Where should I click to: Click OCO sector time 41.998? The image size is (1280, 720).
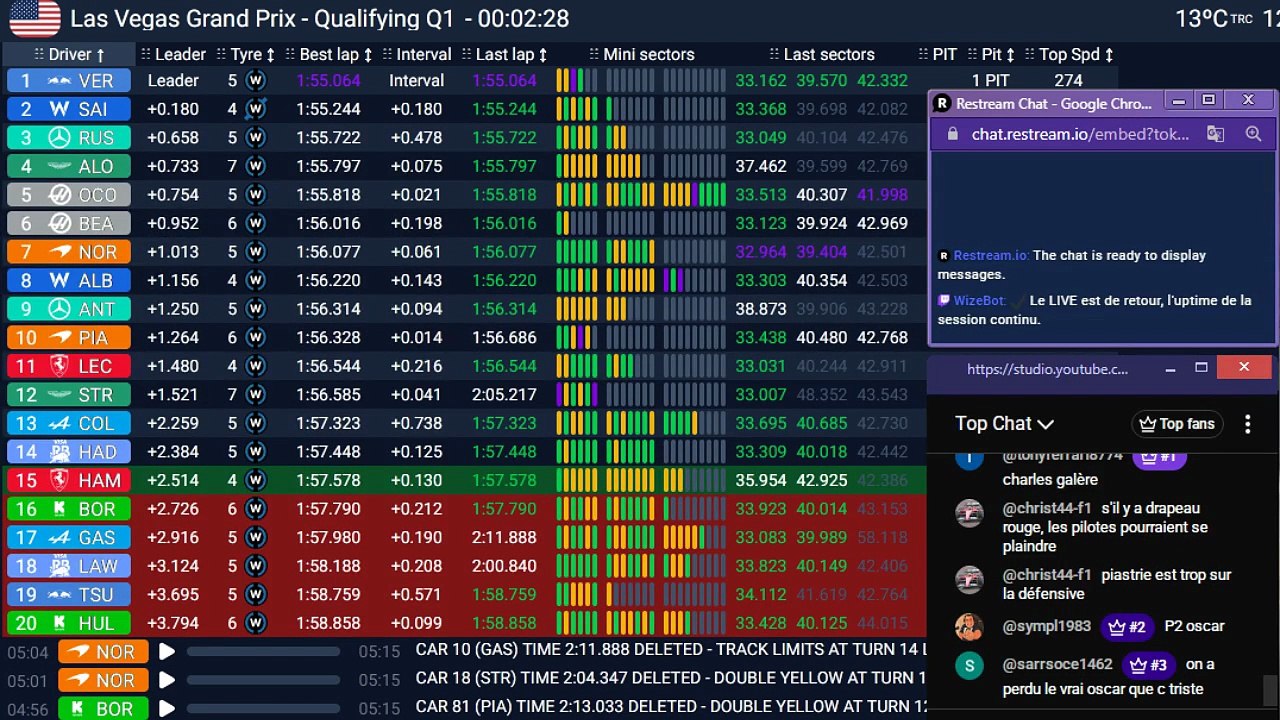(x=882, y=195)
